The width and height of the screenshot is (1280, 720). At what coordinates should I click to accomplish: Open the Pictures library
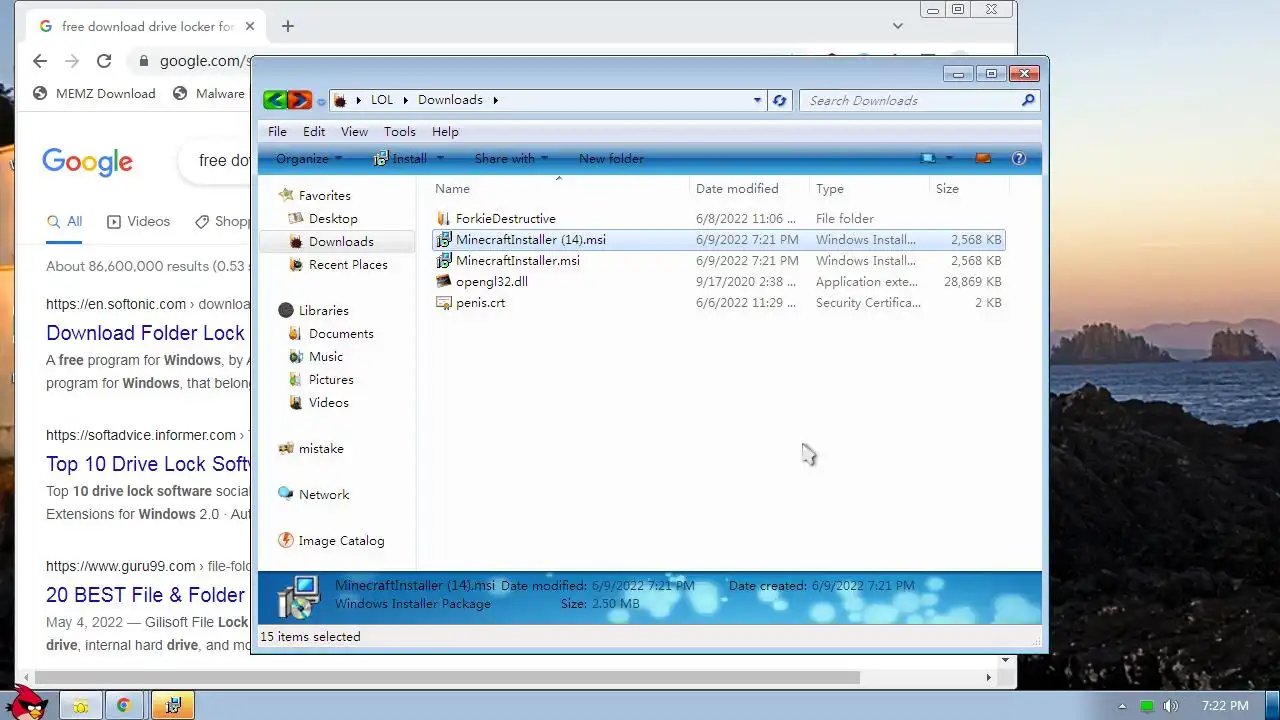[x=331, y=379]
